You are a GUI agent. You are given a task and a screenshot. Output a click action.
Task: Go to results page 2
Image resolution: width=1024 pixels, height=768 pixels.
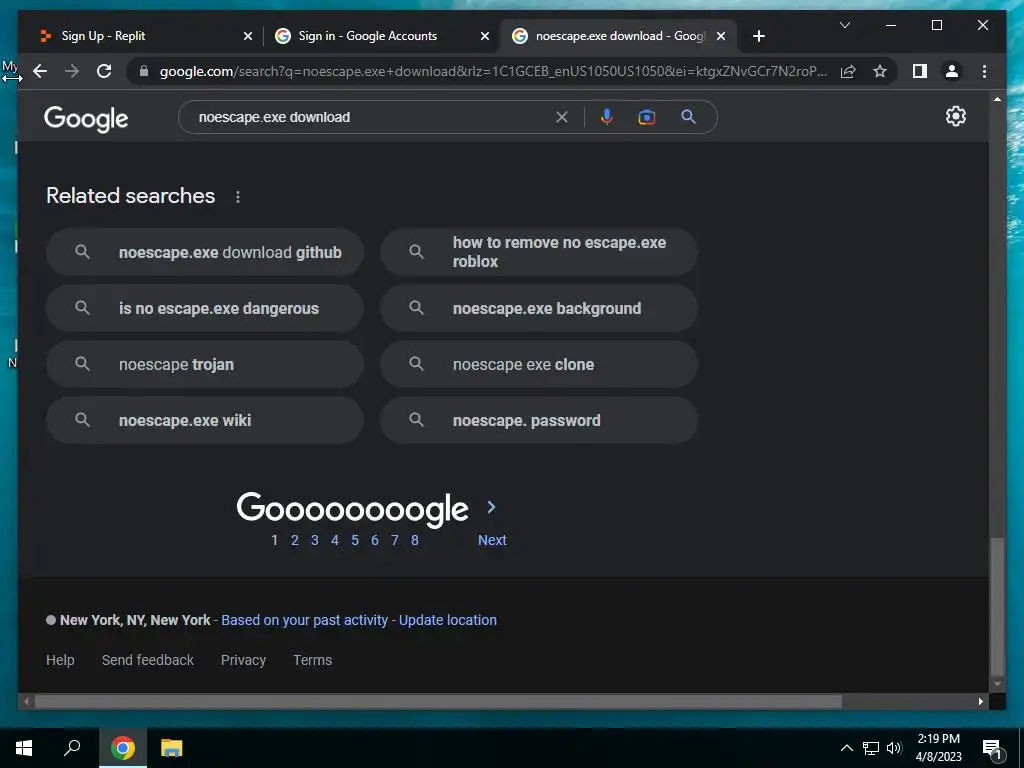tap(295, 540)
